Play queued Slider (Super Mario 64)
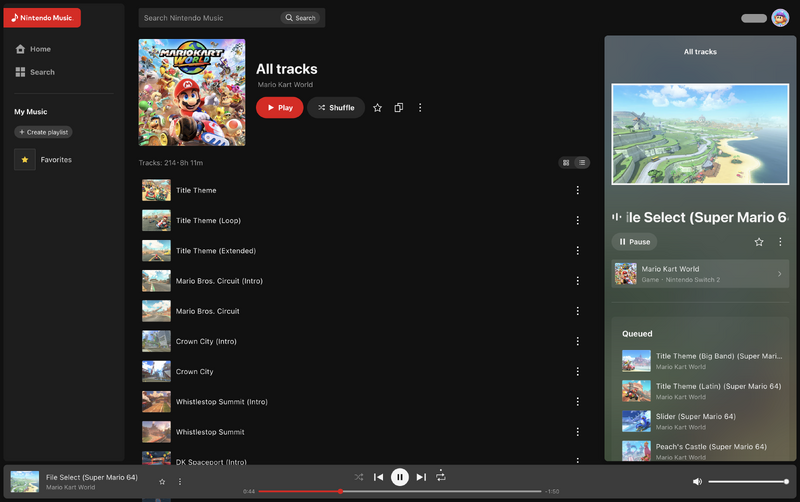The image size is (800, 502). [702, 421]
